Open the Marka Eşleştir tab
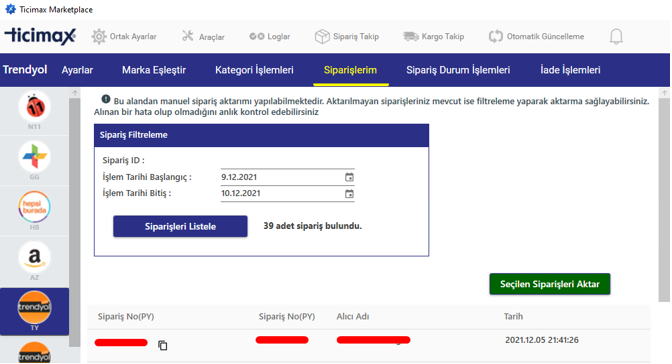This screenshot has height=364, width=672. [154, 70]
